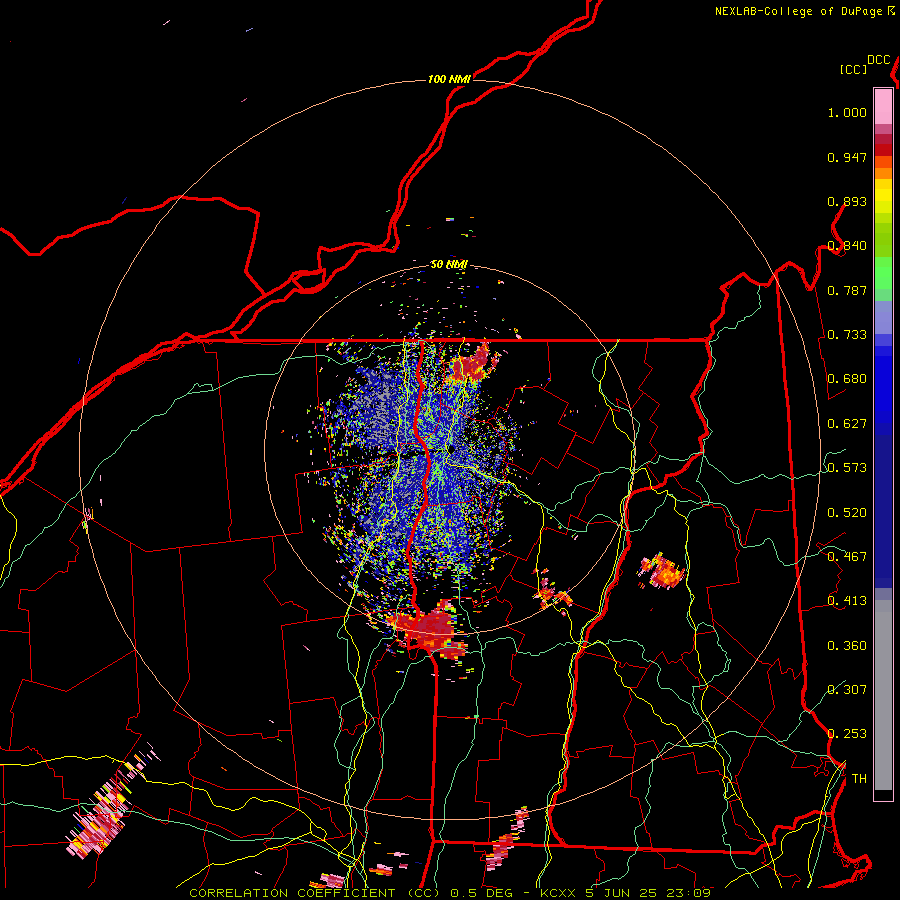Select the 0.733 scale value
The height and width of the screenshot is (900, 900).
[x=847, y=335]
